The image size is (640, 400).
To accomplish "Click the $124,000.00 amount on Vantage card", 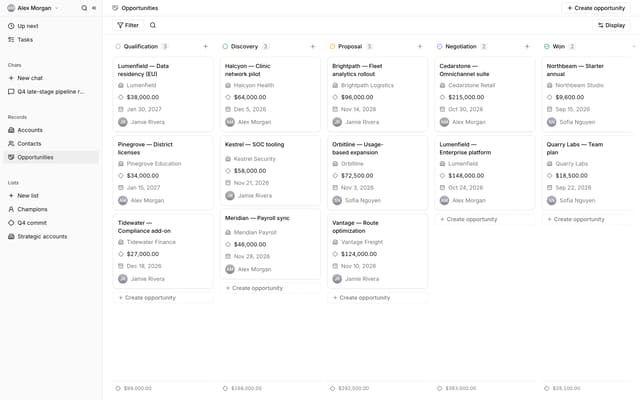I will pos(359,254).
